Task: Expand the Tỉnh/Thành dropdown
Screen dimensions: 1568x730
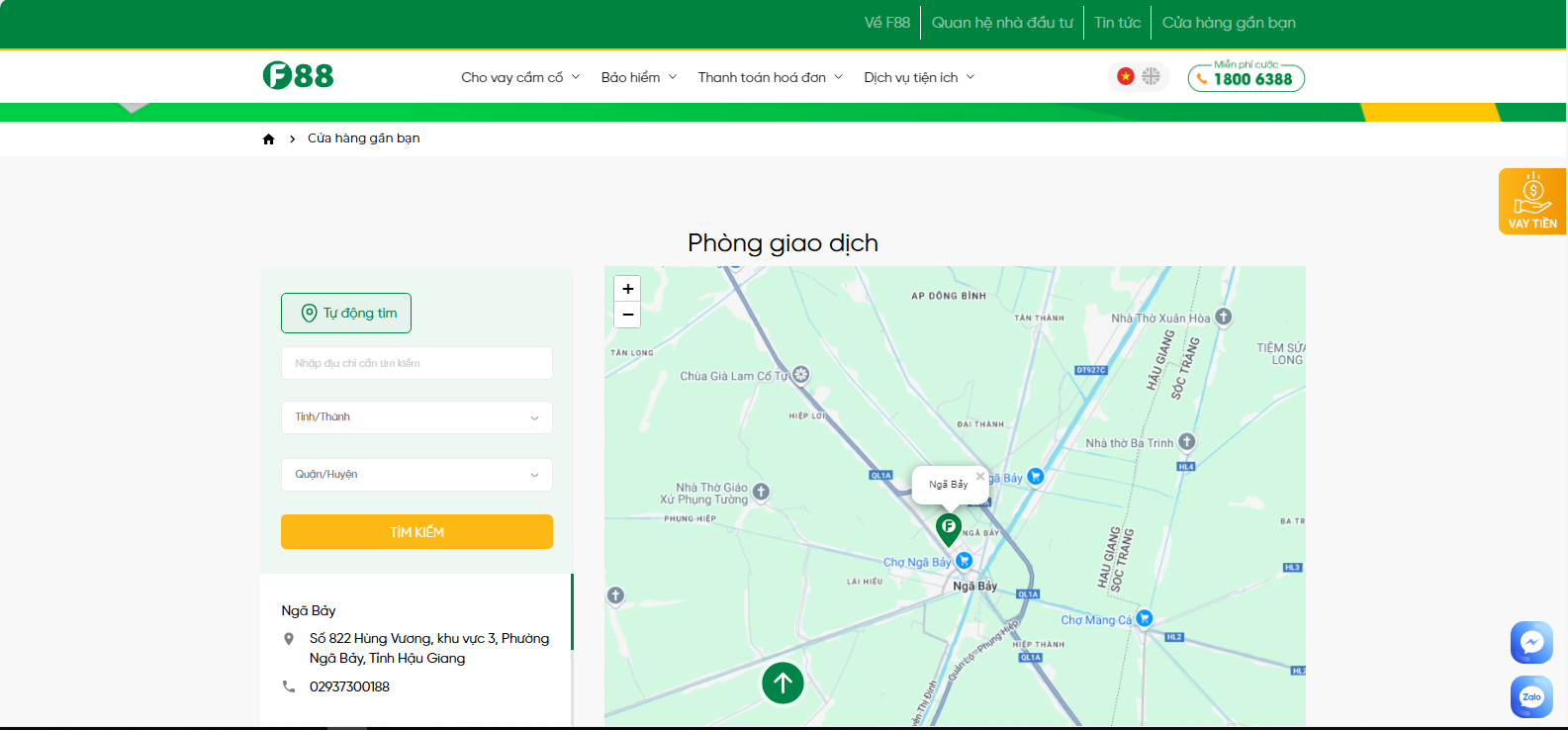Action: 416,417
